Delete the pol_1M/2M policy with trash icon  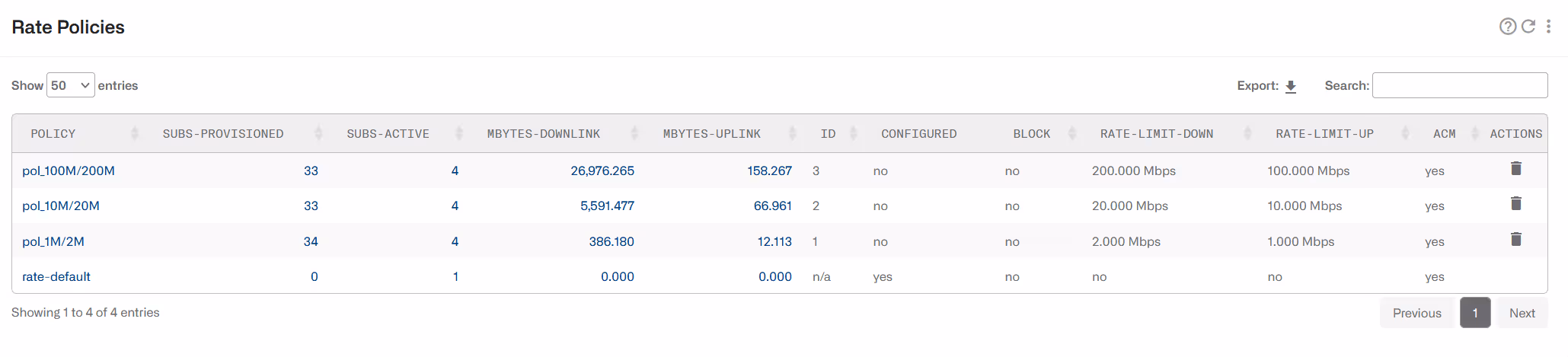click(x=1516, y=240)
